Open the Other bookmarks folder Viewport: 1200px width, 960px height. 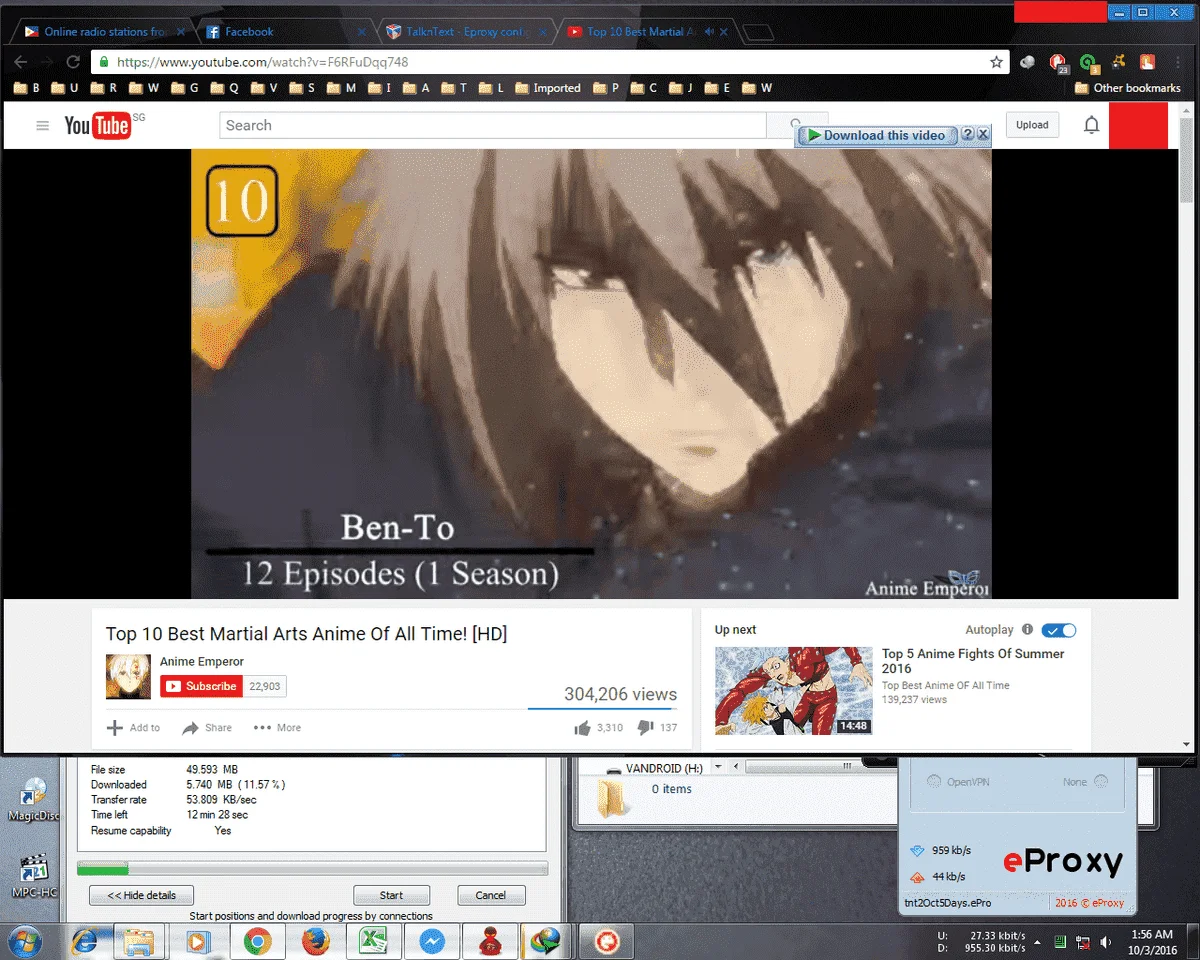pos(1127,88)
